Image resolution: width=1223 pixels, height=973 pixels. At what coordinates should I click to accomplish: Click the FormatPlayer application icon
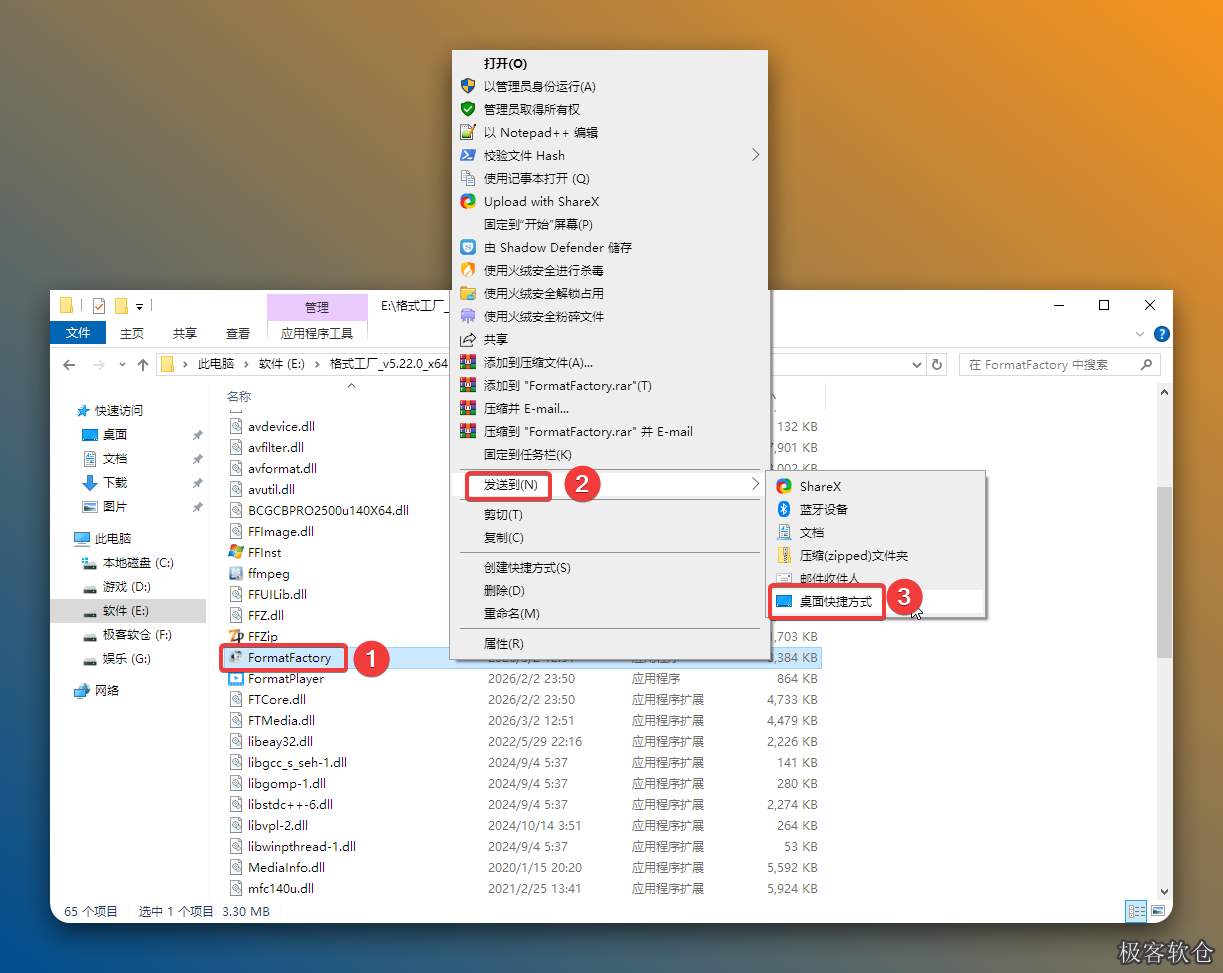tap(236, 678)
